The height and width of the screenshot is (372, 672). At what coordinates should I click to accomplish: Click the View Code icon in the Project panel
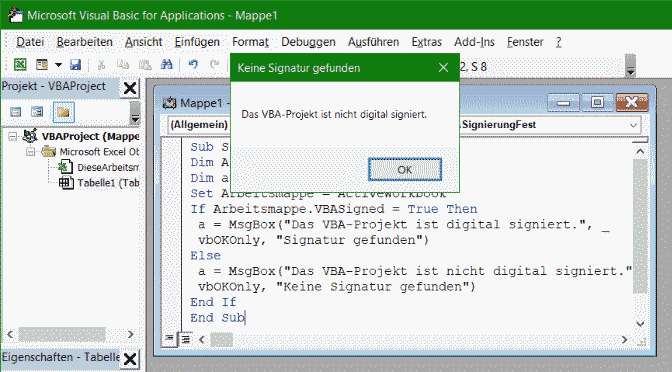point(16,112)
